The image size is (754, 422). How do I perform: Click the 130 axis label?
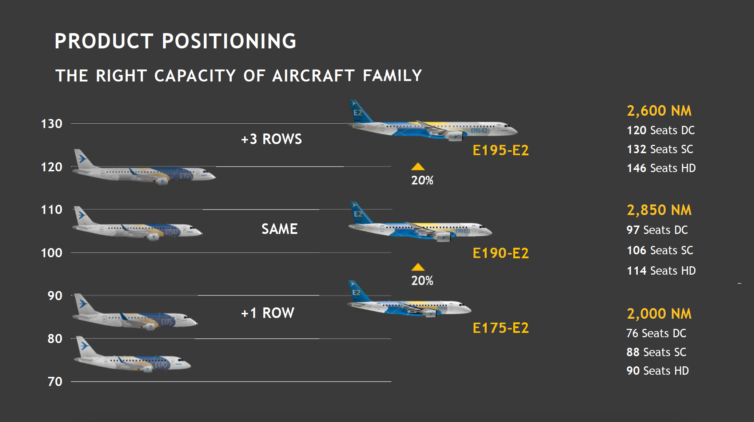tap(51, 124)
